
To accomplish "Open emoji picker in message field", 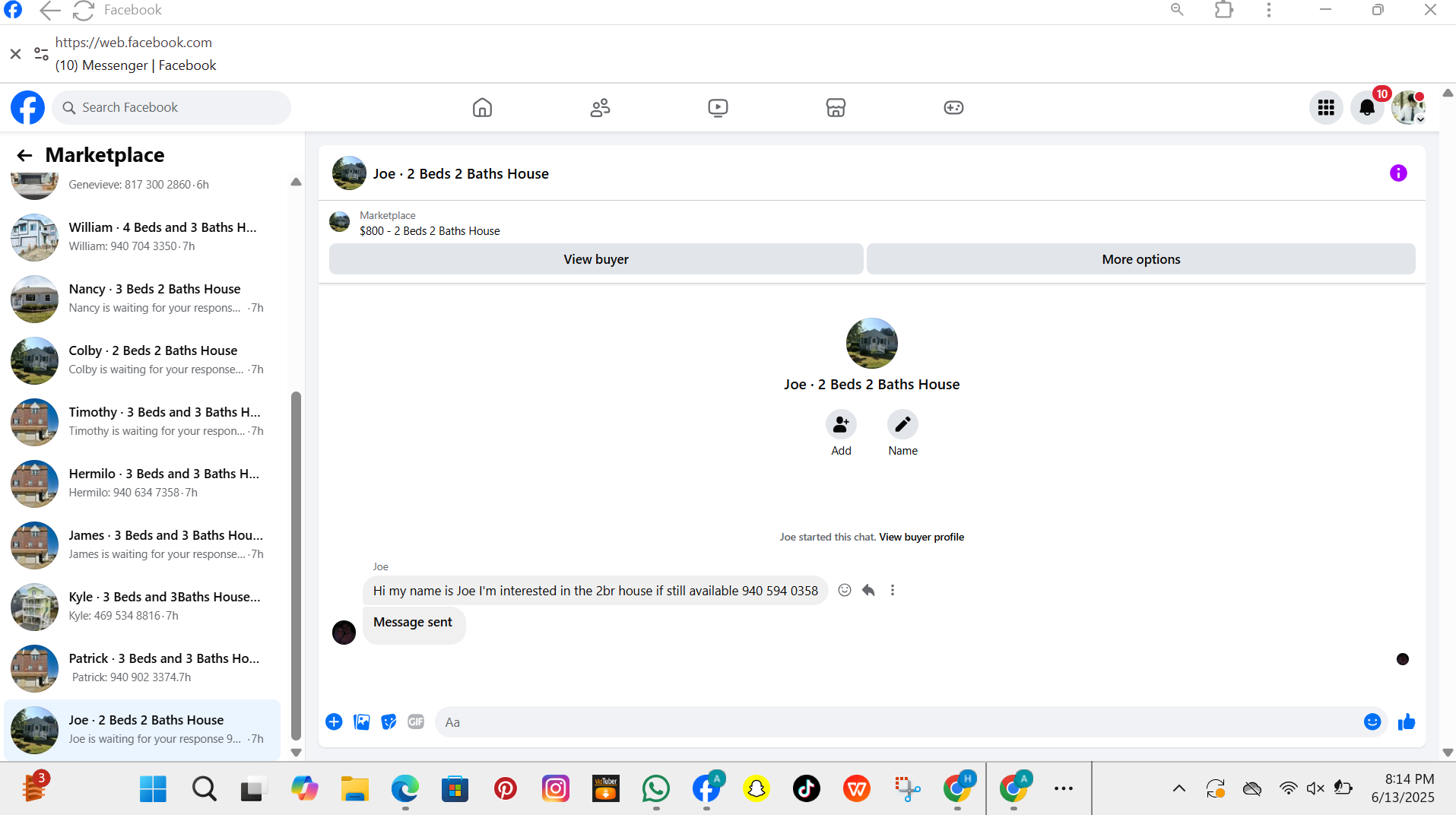I will 1372,721.
